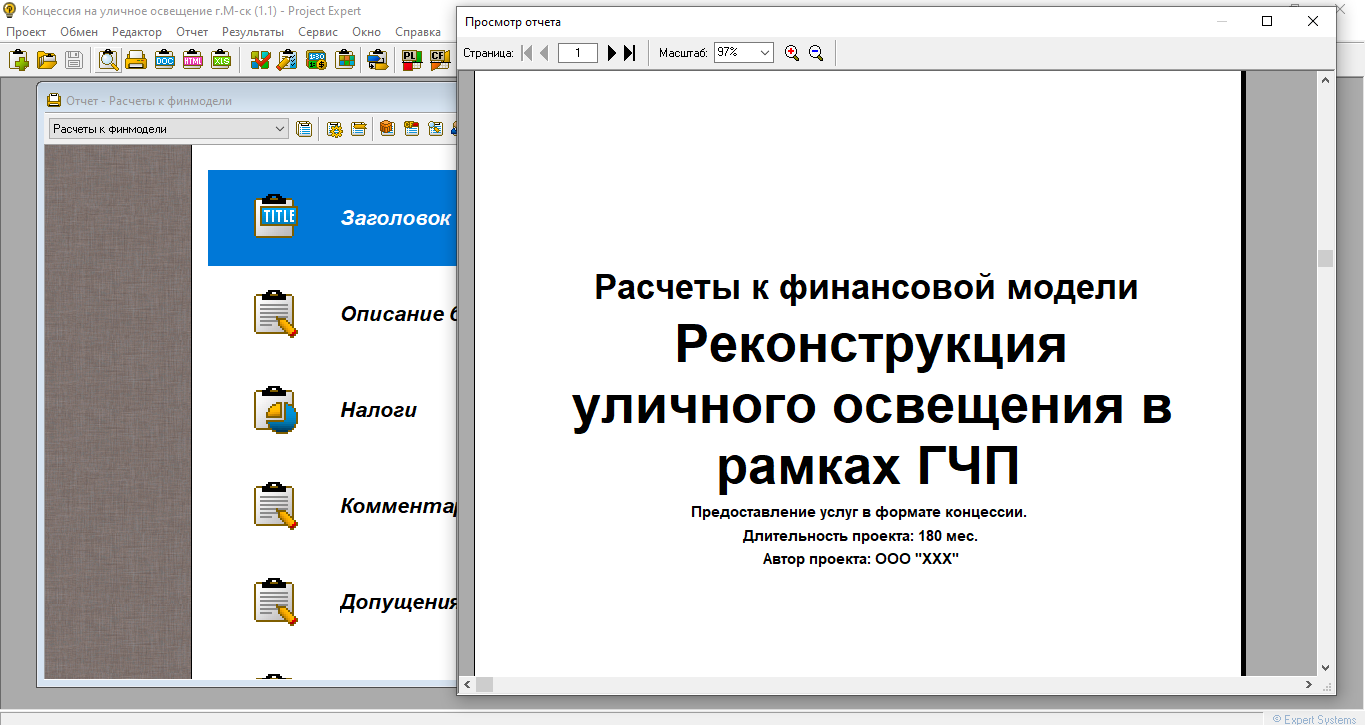Open the PL report icon
Viewport: 1365px width, 725px height.
pos(411,60)
